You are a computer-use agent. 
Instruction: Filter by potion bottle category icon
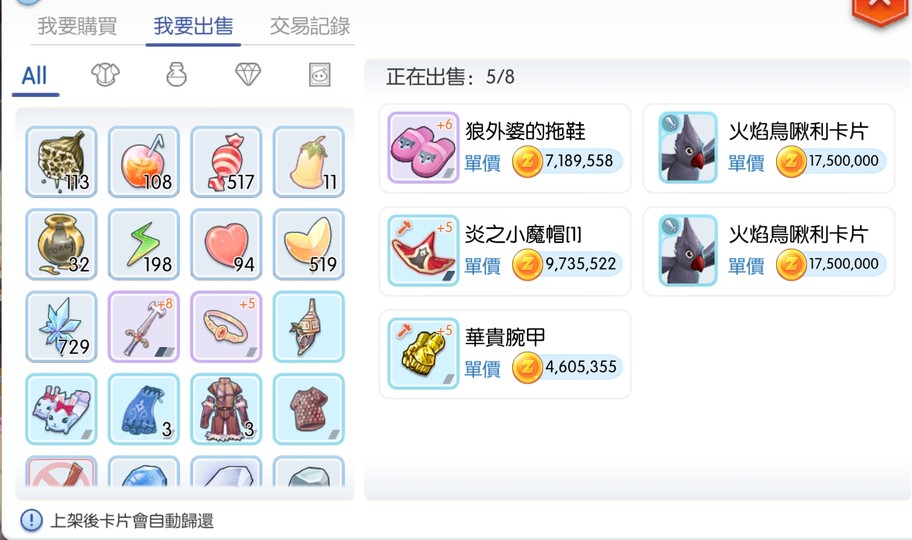176,74
